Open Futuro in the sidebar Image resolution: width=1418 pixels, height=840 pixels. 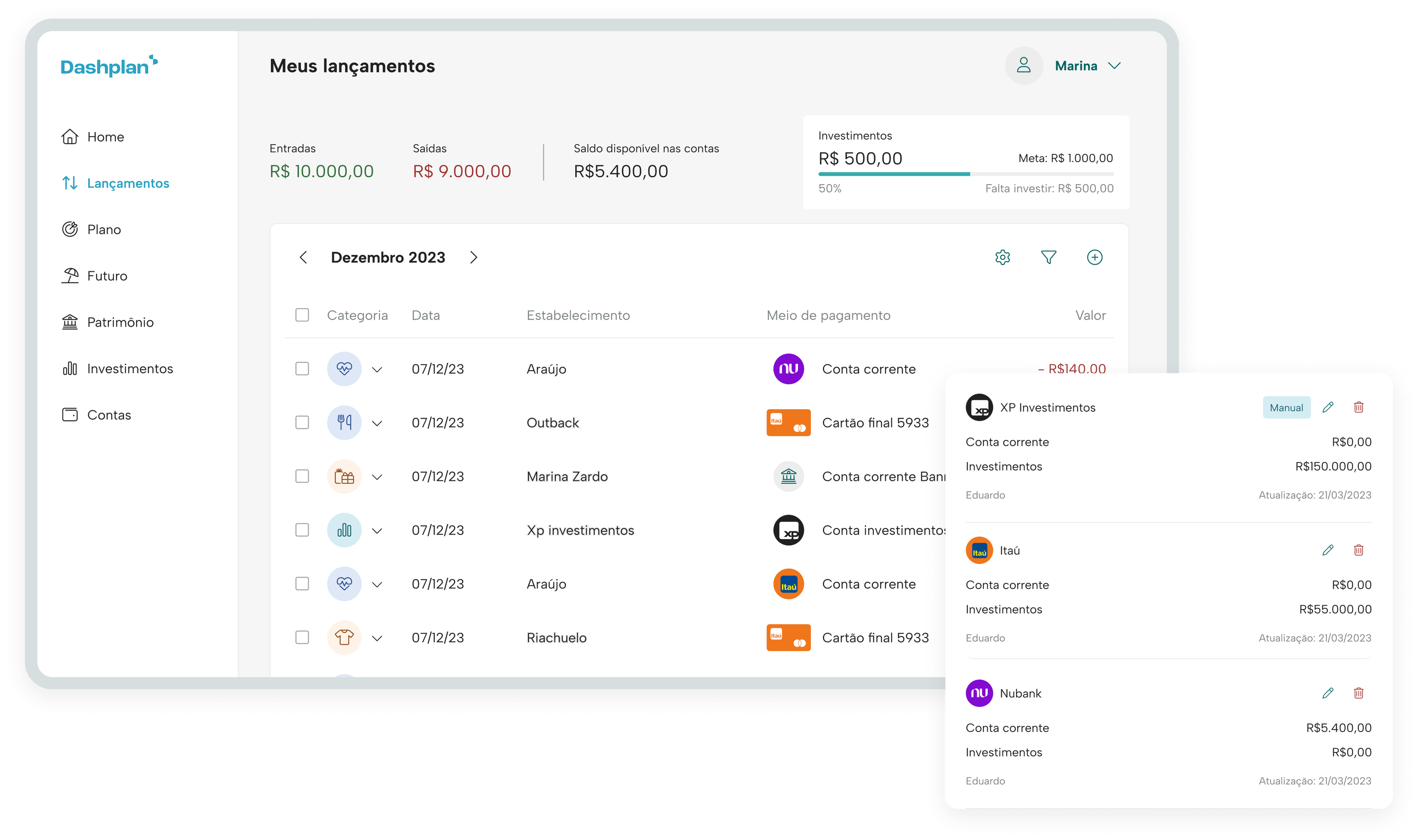[x=94, y=276]
